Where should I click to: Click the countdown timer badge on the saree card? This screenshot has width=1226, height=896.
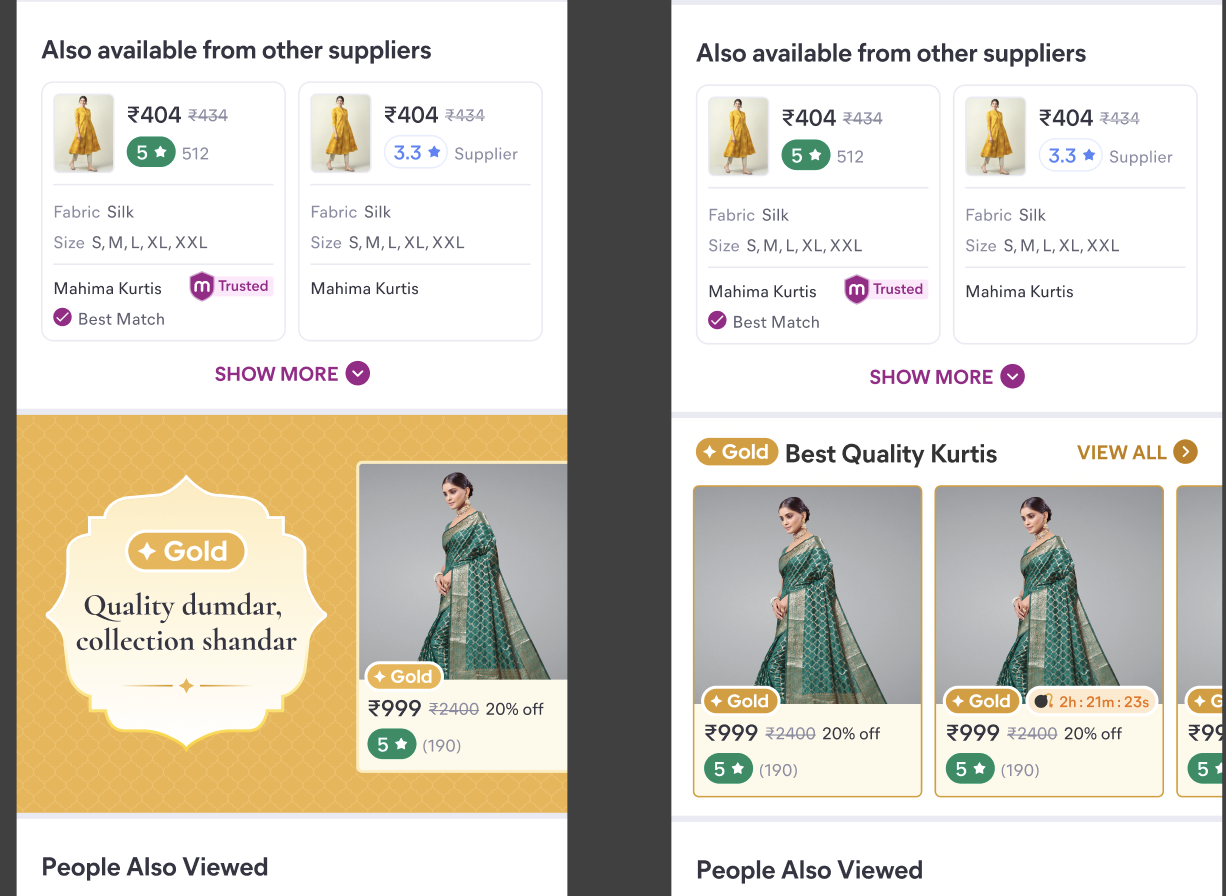(x=1091, y=701)
